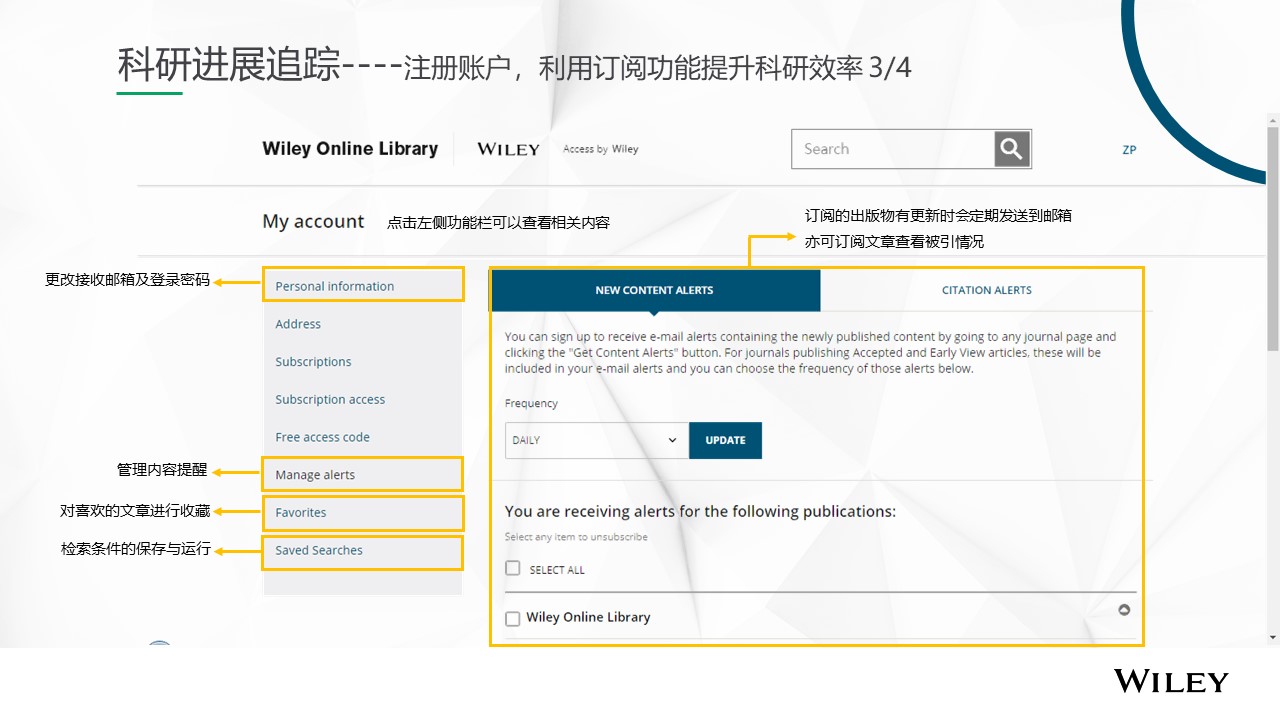Go to the Subscriptions section
1280x720 pixels.
pos(311,361)
